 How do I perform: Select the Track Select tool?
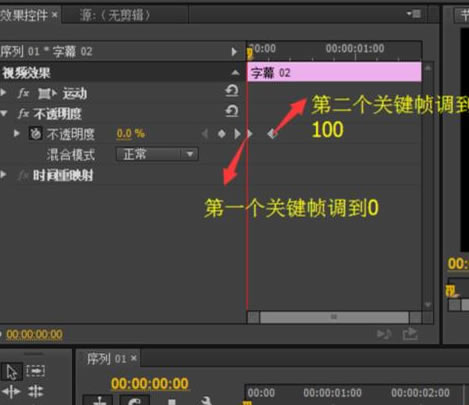(36, 371)
